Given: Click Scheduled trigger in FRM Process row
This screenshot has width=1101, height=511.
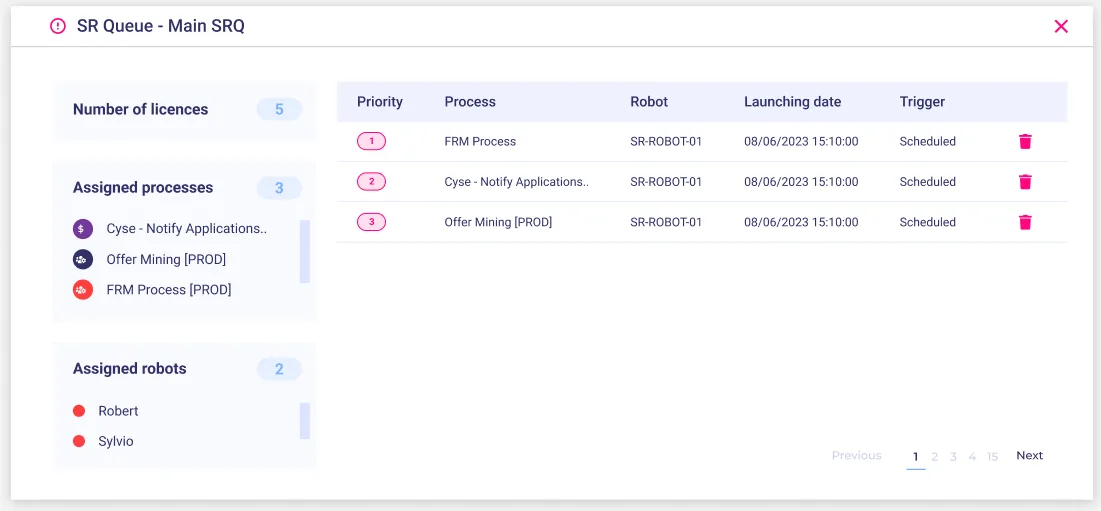Looking at the screenshot, I should (928, 142).
